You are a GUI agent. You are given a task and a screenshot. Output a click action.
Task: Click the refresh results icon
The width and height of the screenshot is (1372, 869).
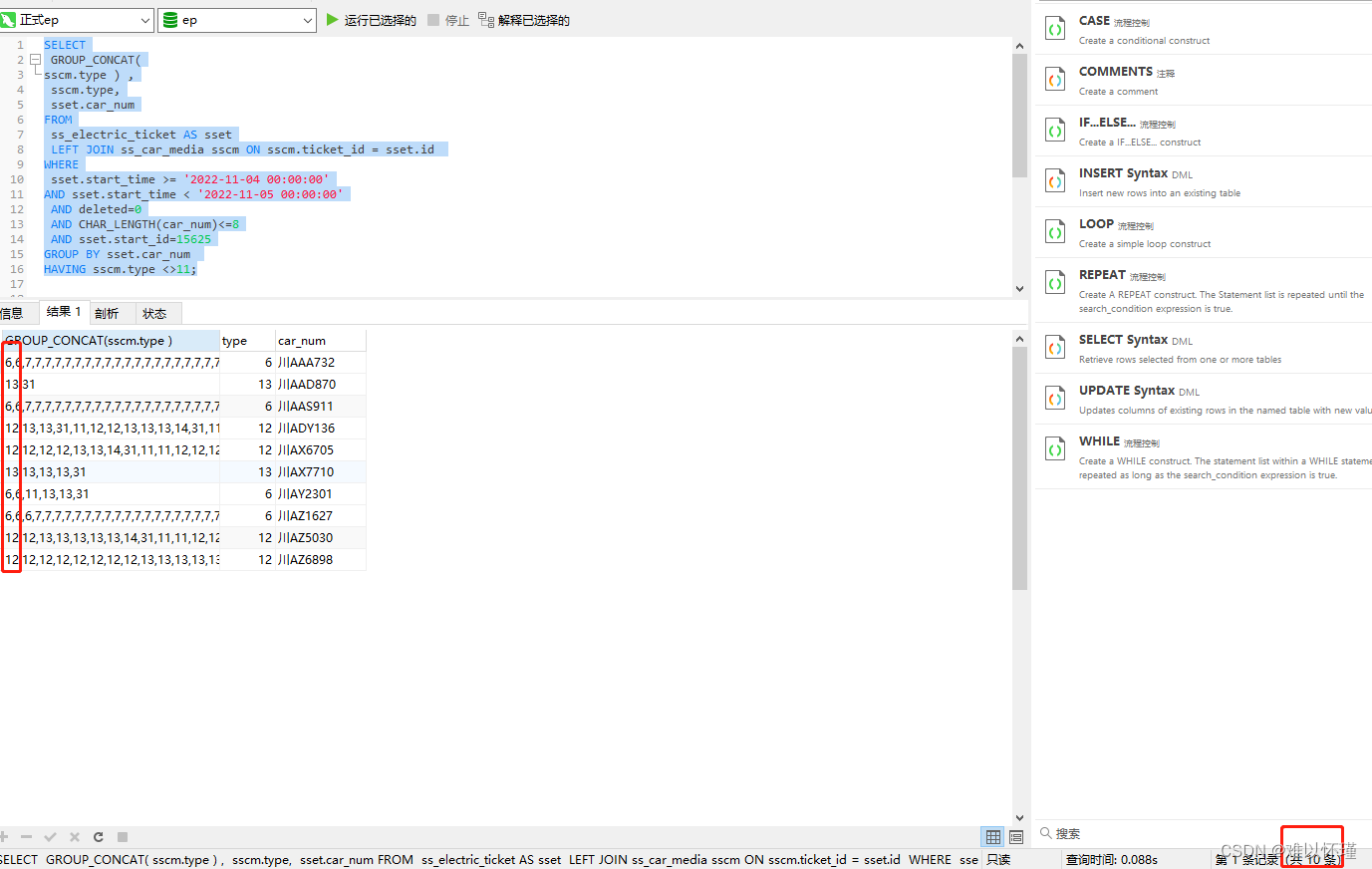(99, 837)
